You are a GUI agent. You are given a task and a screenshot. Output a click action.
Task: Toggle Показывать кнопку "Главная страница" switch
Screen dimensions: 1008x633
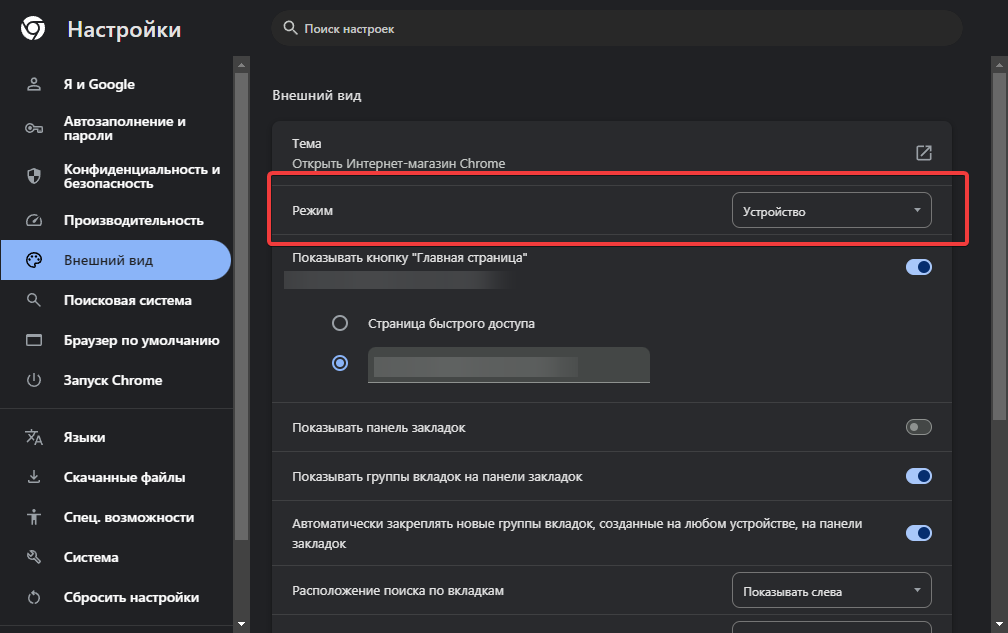(918, 267)
